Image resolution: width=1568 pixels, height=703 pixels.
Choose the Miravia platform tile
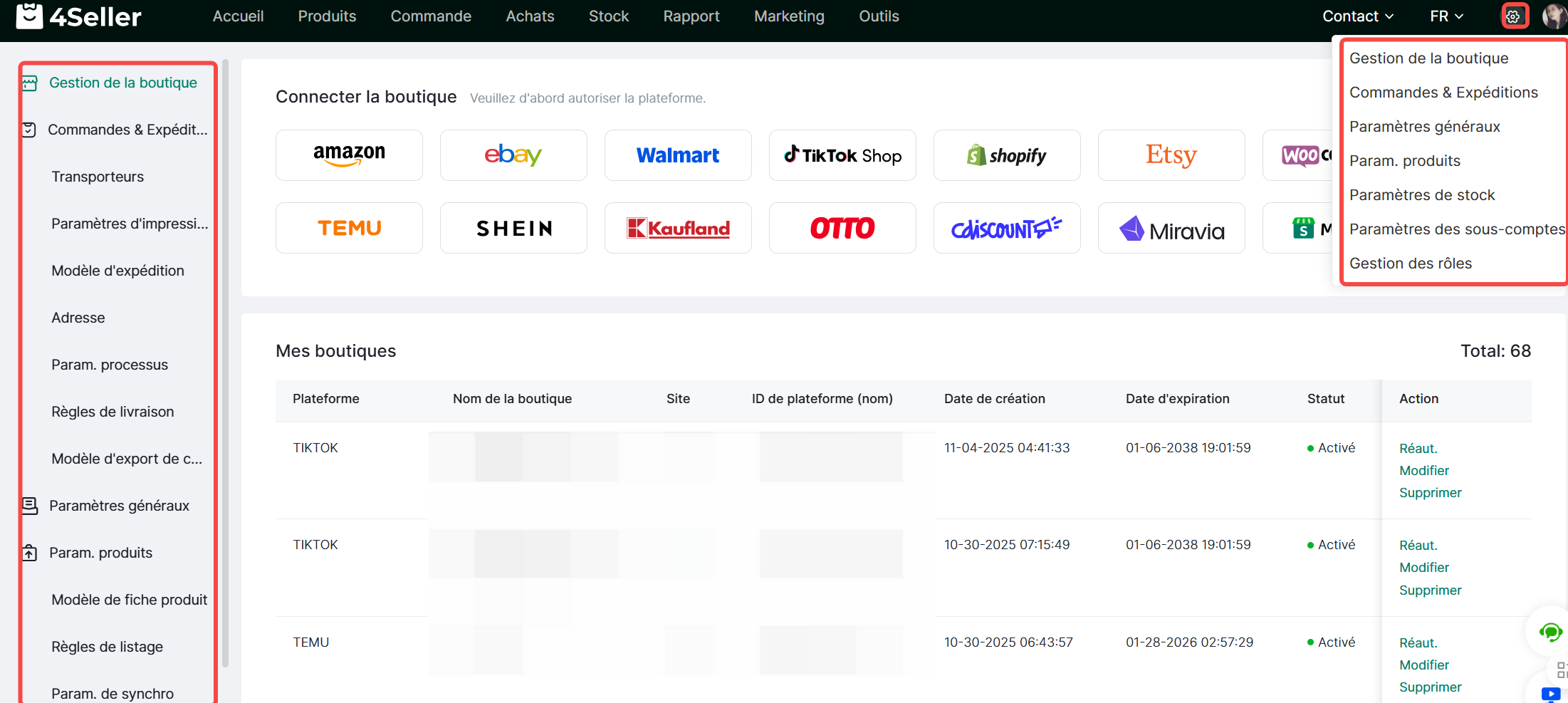[1171, 228]
